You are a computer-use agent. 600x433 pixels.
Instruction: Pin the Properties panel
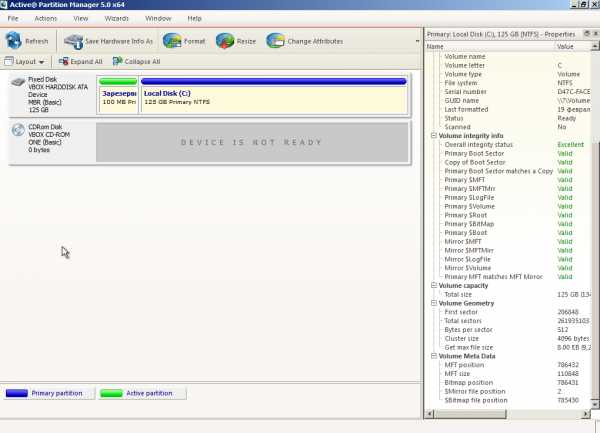[x=587, y=34]
